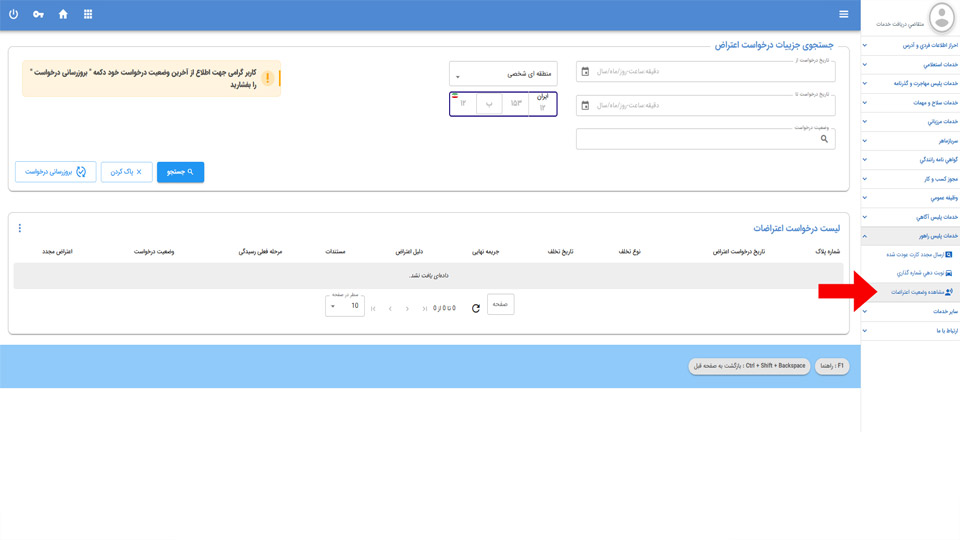Select 'نوبت دهی شماره گذاری' in sidebar
Viewport: 960px width, 540px height.
click(x=910, y=272)
